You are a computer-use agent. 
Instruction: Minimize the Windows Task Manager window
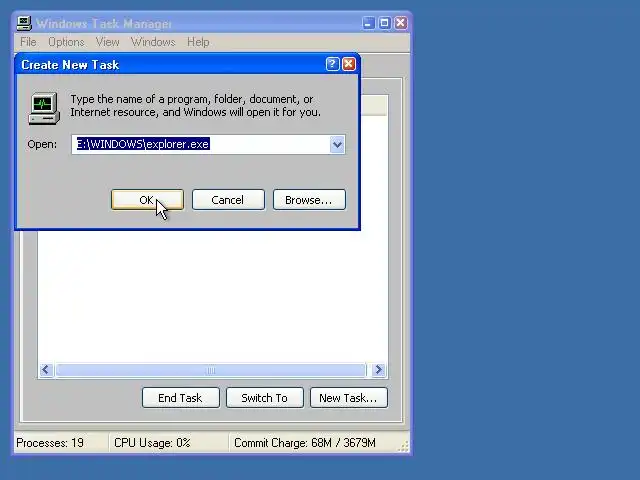368,23
